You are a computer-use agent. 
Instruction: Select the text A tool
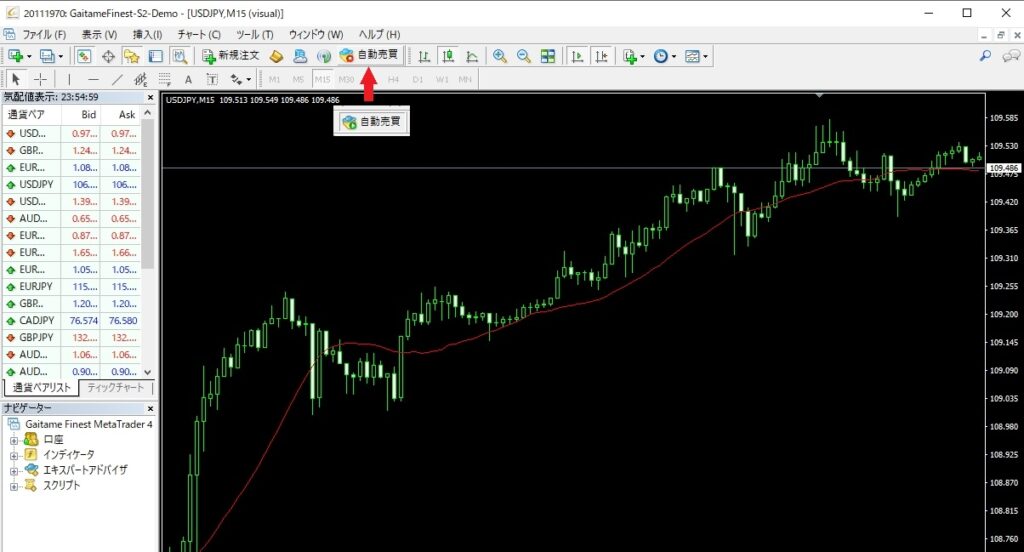tap(188, 80)
